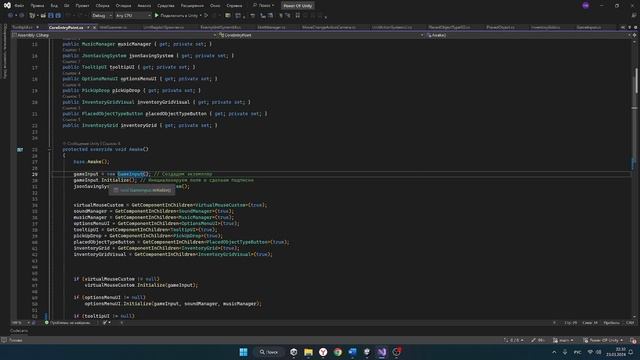The image size is (640, 360).
Task: Open the Справка menu
Action: pyautogui.click(x=234, y=6)
